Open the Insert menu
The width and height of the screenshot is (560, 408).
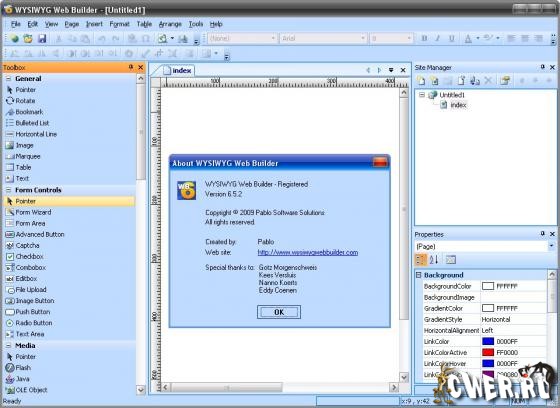pos(94,24)
